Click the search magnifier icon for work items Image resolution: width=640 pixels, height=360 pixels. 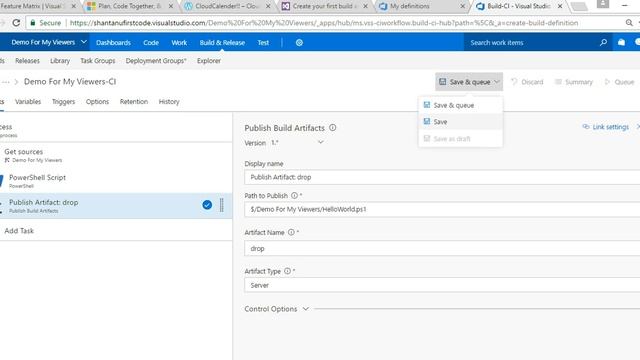603,42
